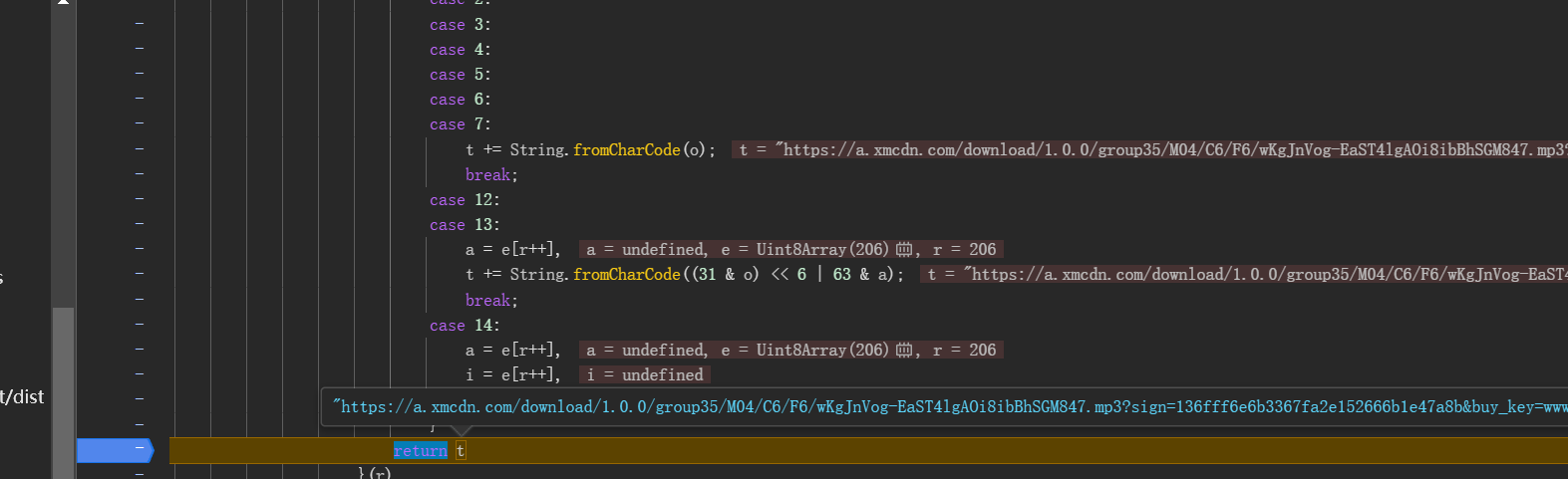Click the t variable after return
Screen dimensions: 1568x479
point(461,451)
